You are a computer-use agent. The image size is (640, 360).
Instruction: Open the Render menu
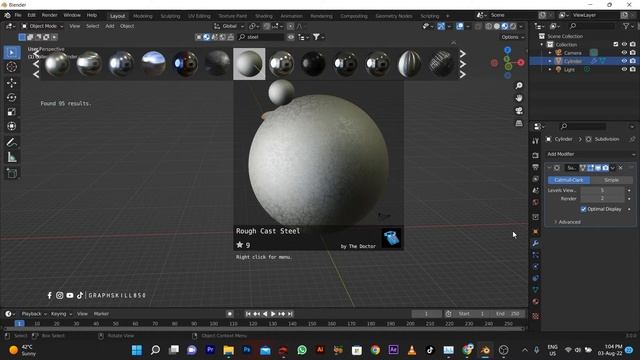(50, 15)
